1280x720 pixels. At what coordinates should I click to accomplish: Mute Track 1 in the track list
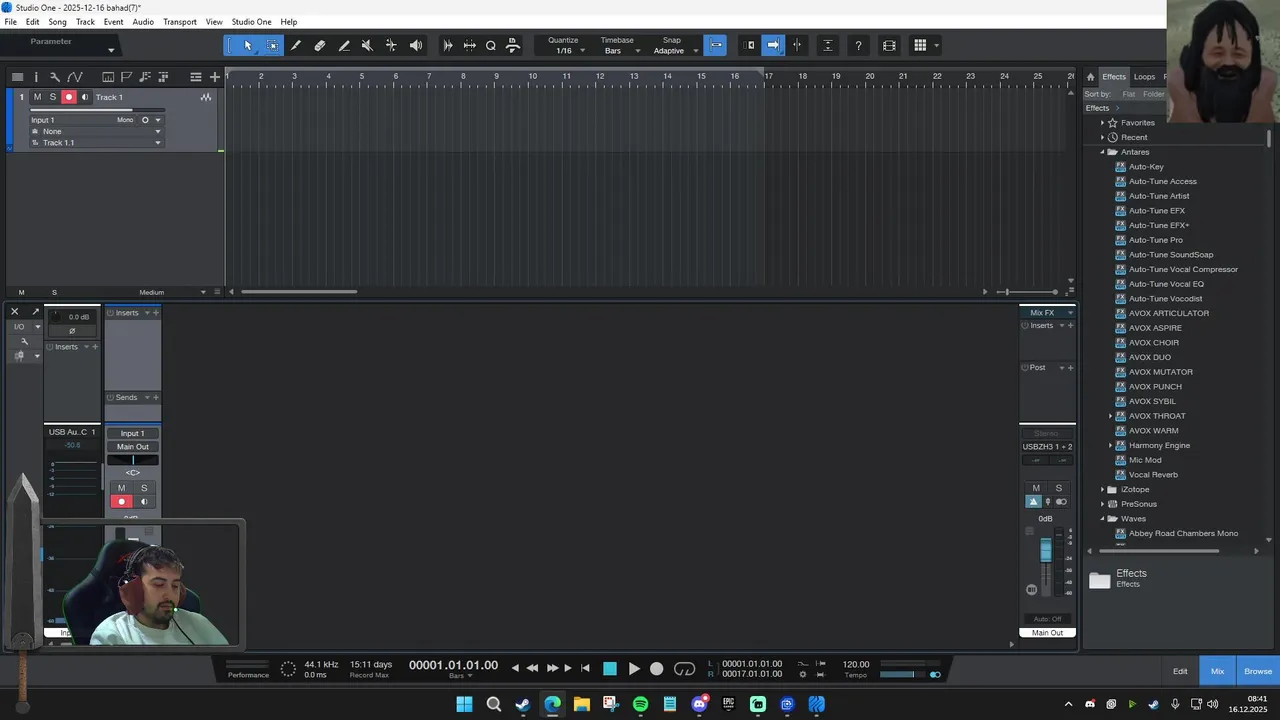tap(37, 97)
